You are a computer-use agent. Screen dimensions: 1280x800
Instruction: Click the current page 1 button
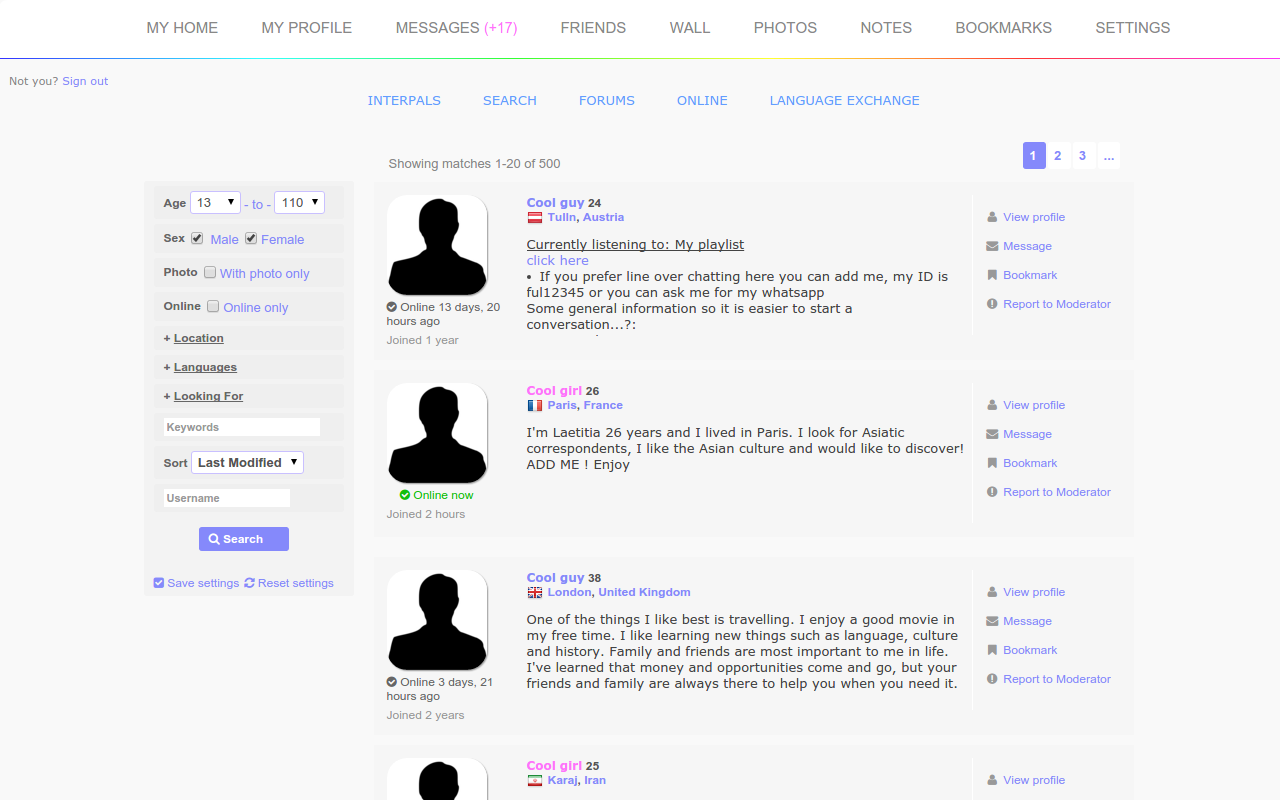tap(1034, 155)
